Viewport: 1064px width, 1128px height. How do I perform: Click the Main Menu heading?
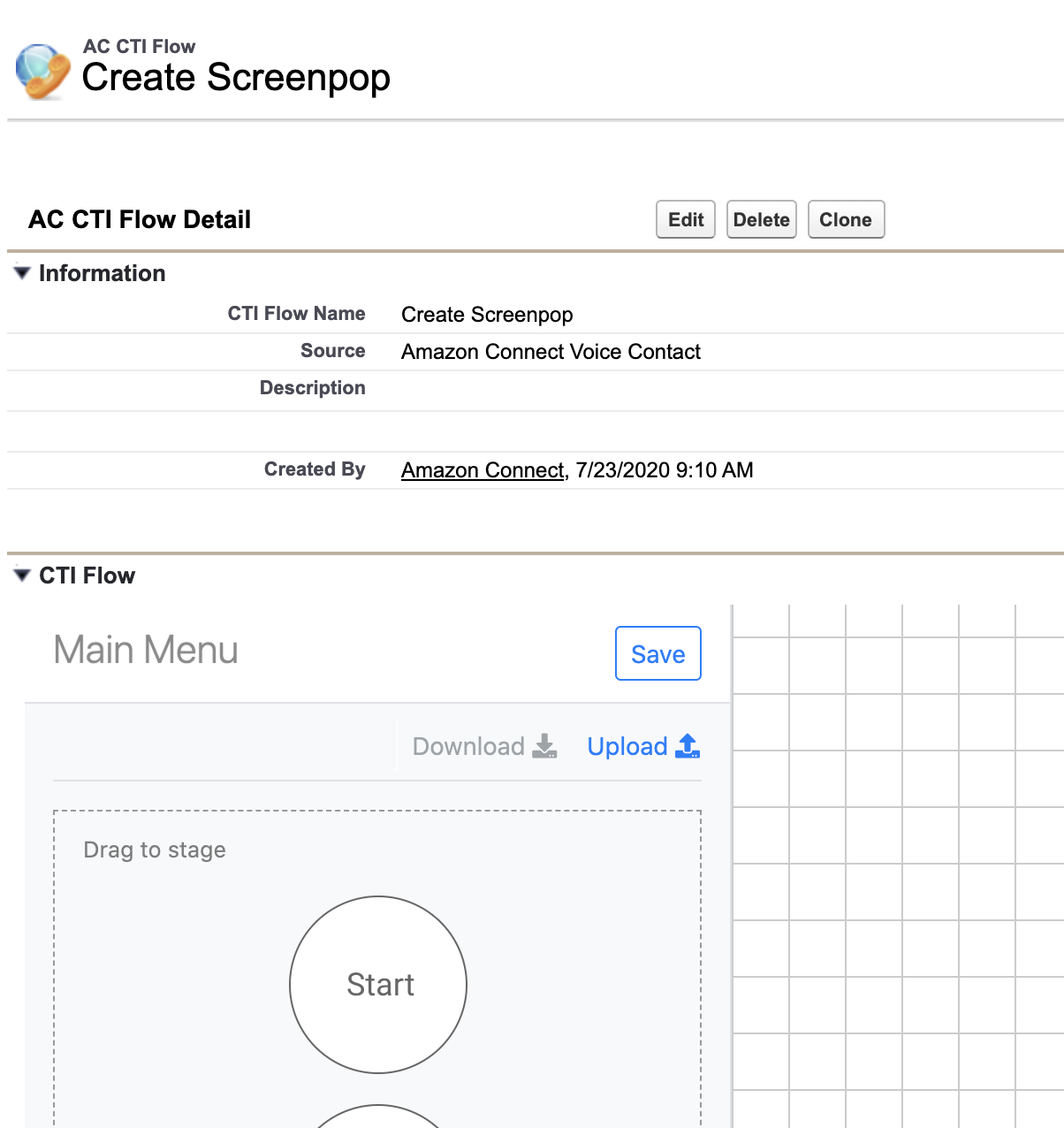146,650
